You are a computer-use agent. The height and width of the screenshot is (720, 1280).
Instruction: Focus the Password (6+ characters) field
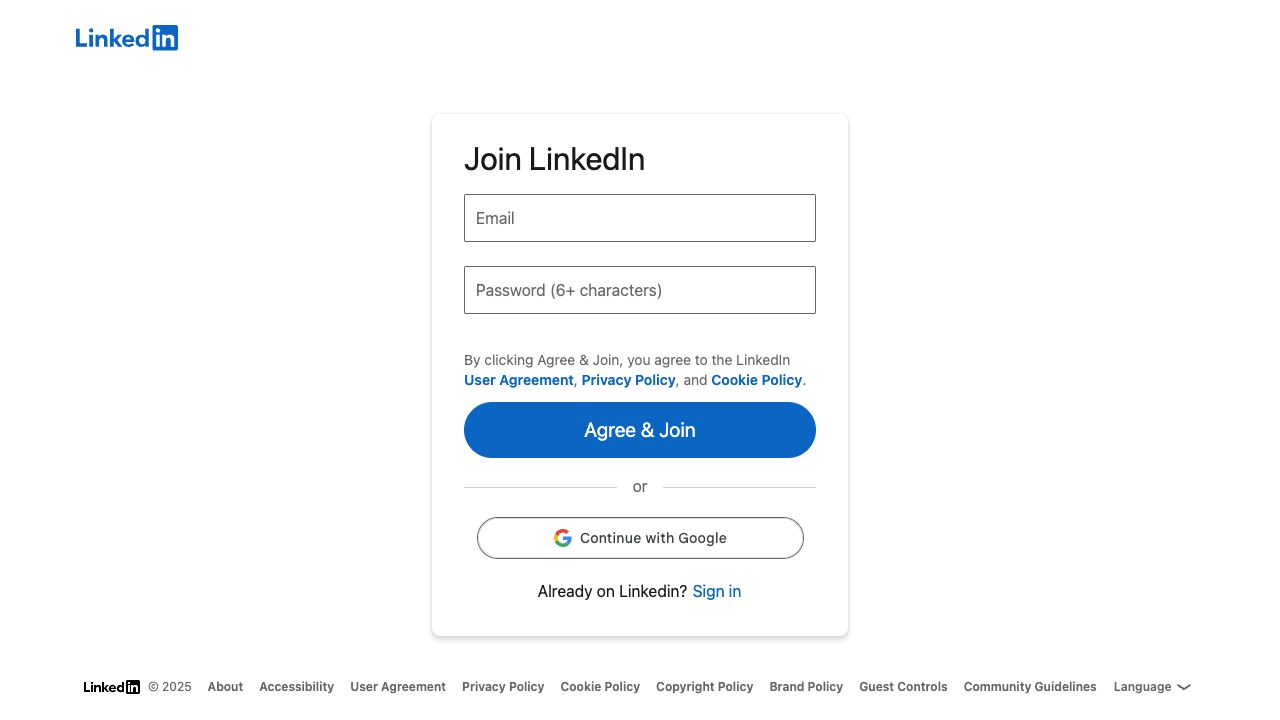point(640,290)
